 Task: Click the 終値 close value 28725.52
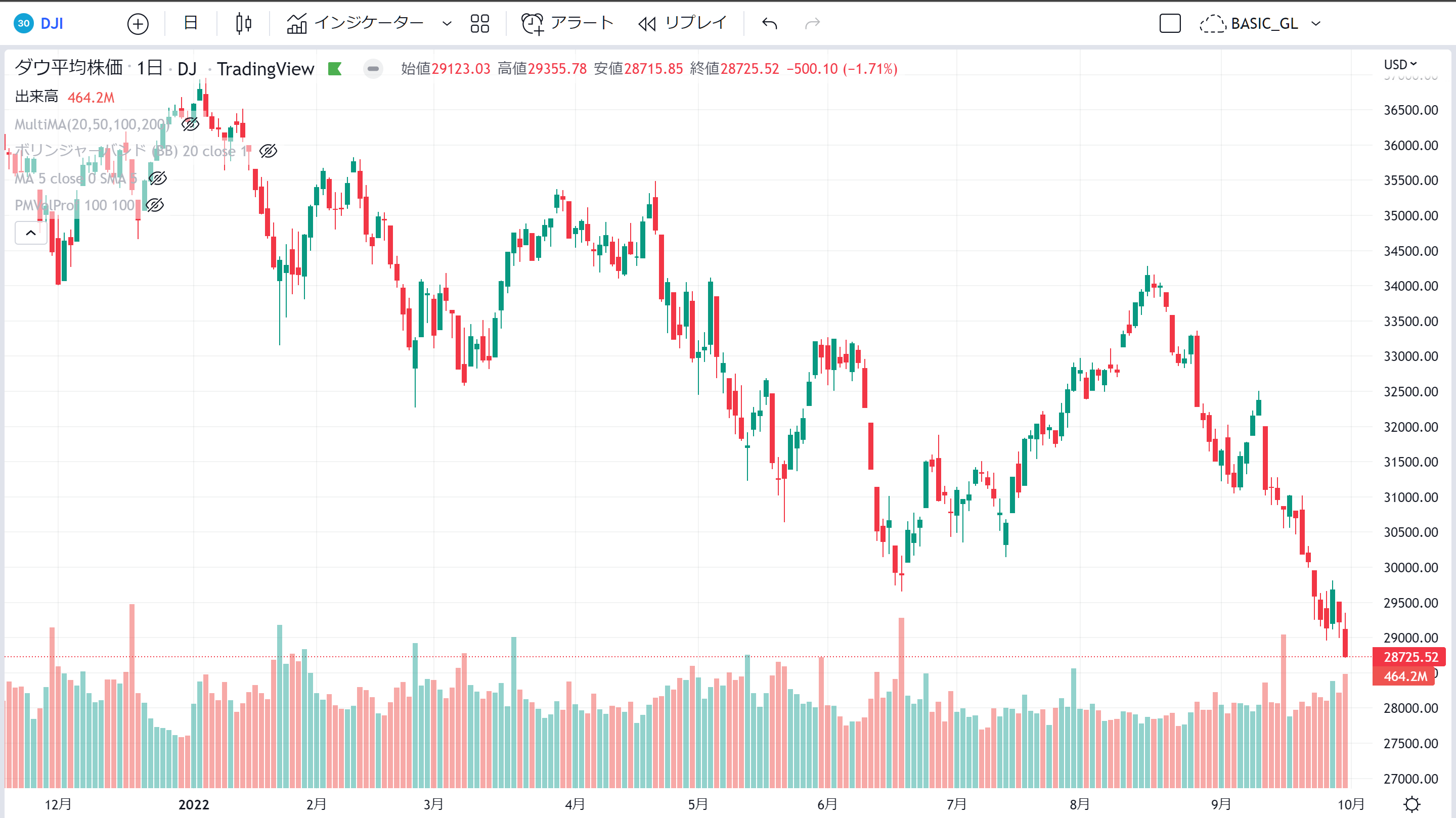[749, 69]
